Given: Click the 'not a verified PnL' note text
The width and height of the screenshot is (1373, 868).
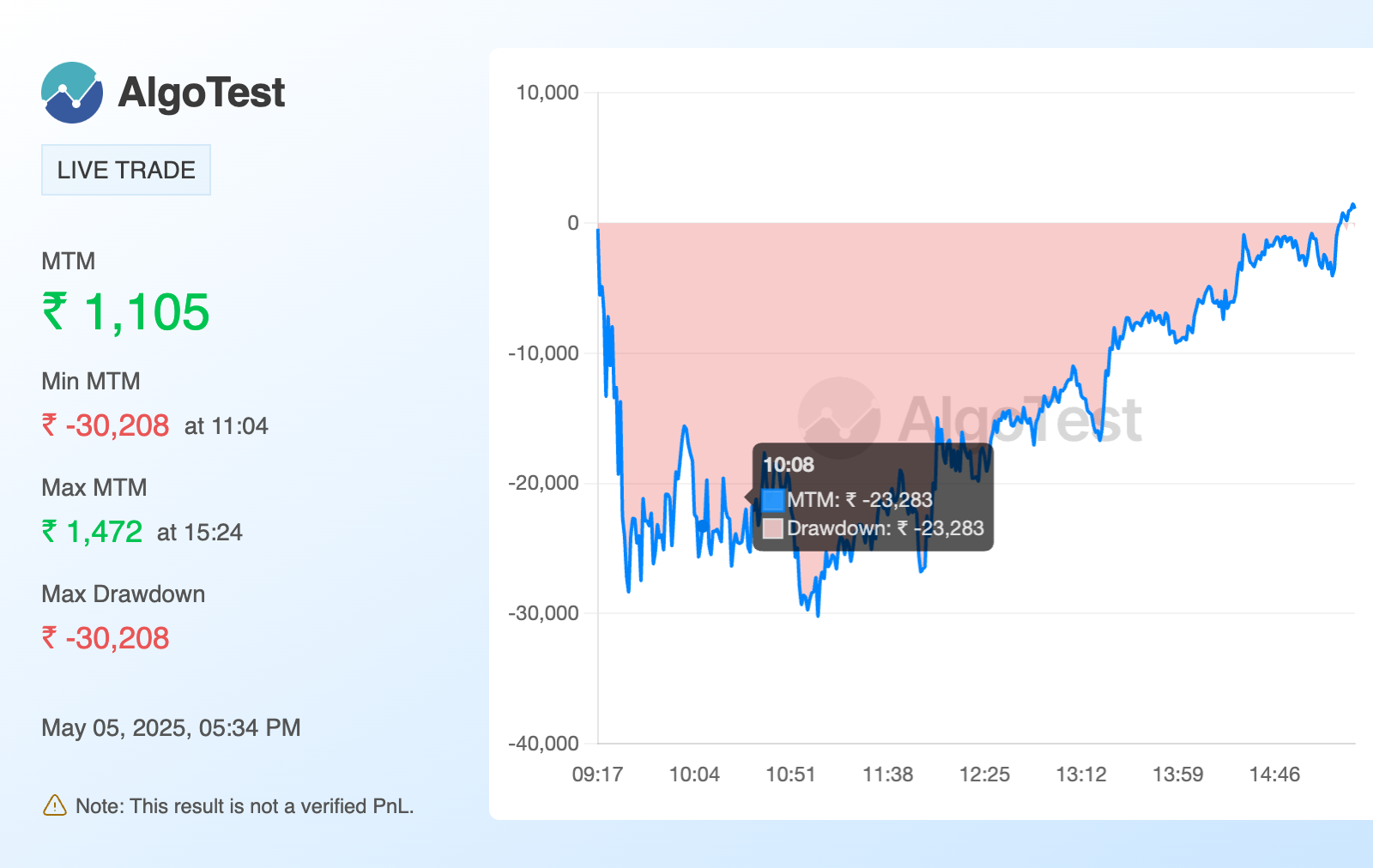Looking at the screenshot, I should (x=245, y=806).
